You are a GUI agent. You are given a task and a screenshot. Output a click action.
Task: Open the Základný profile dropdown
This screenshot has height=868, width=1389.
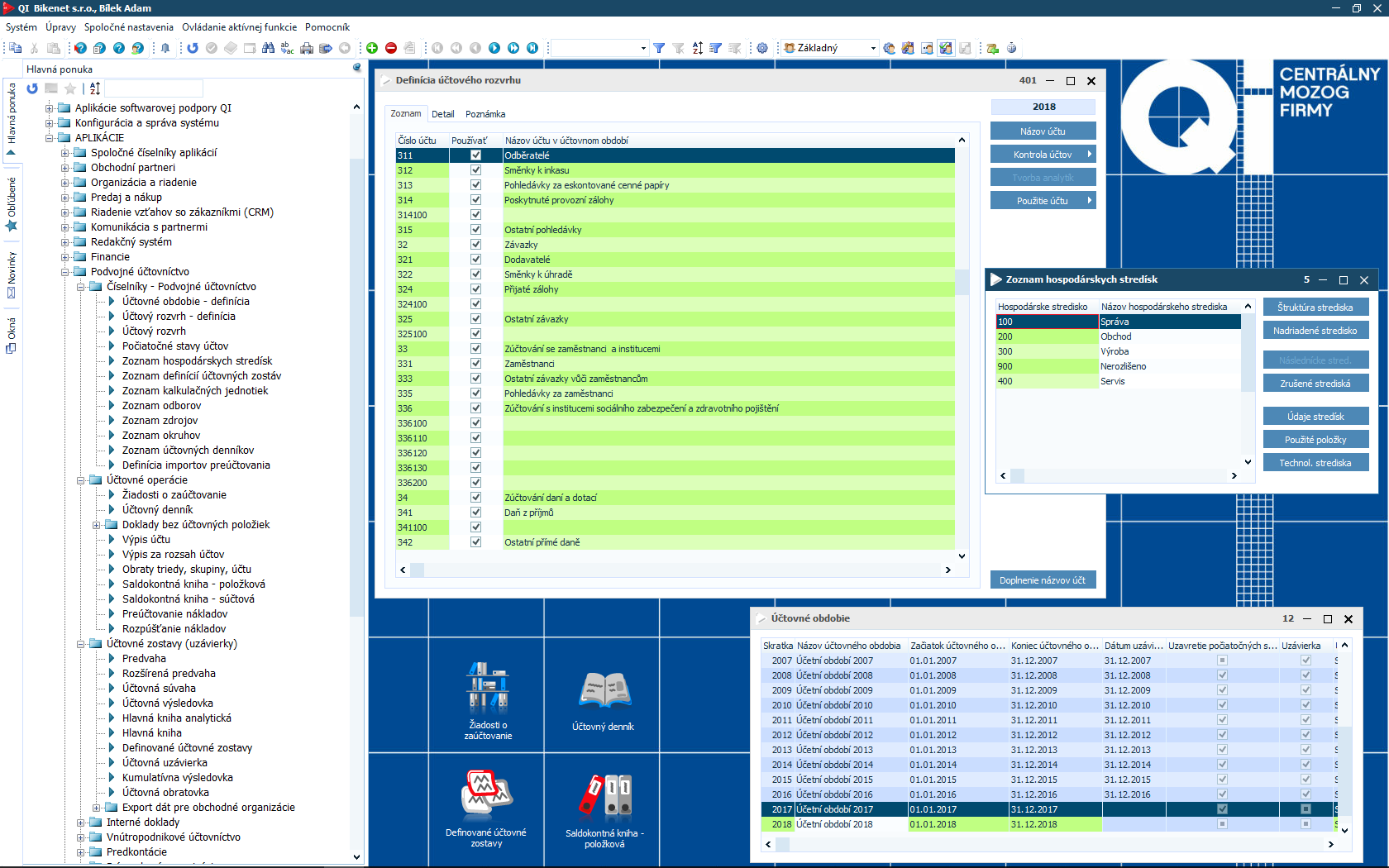pyautogui.click(x=873, y=48)
